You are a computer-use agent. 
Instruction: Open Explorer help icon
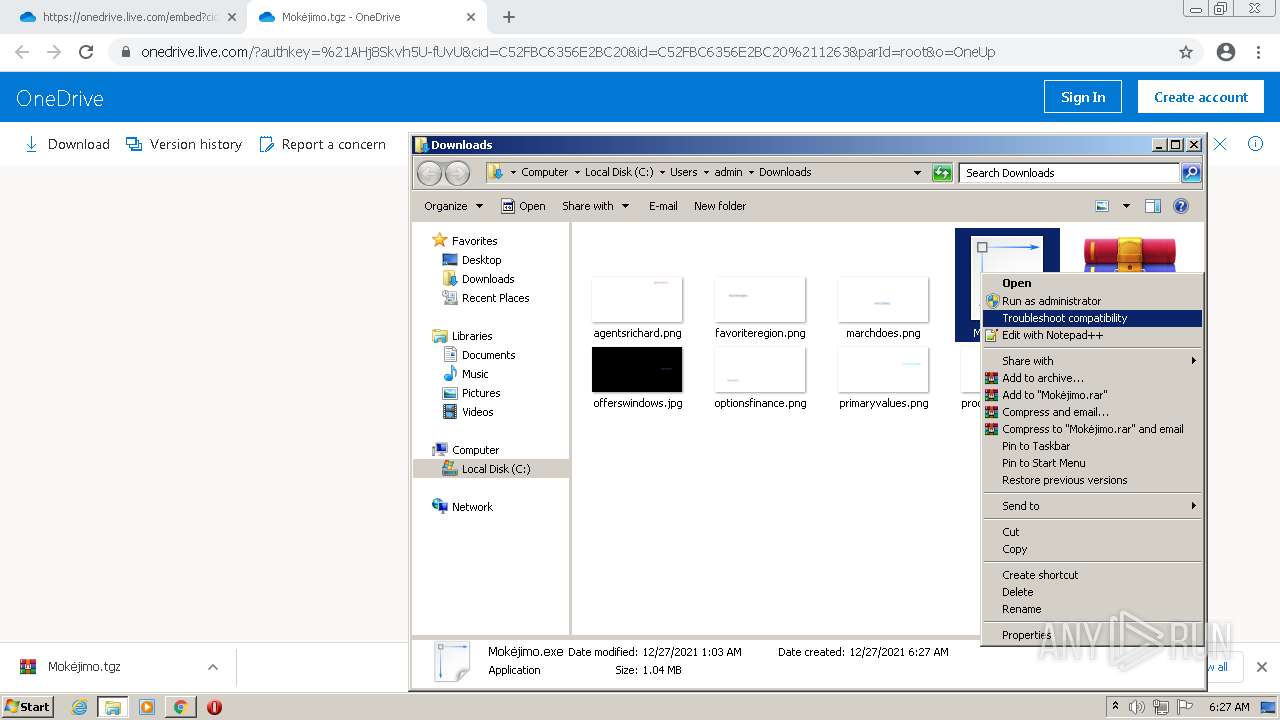[x=1181, y=206]
